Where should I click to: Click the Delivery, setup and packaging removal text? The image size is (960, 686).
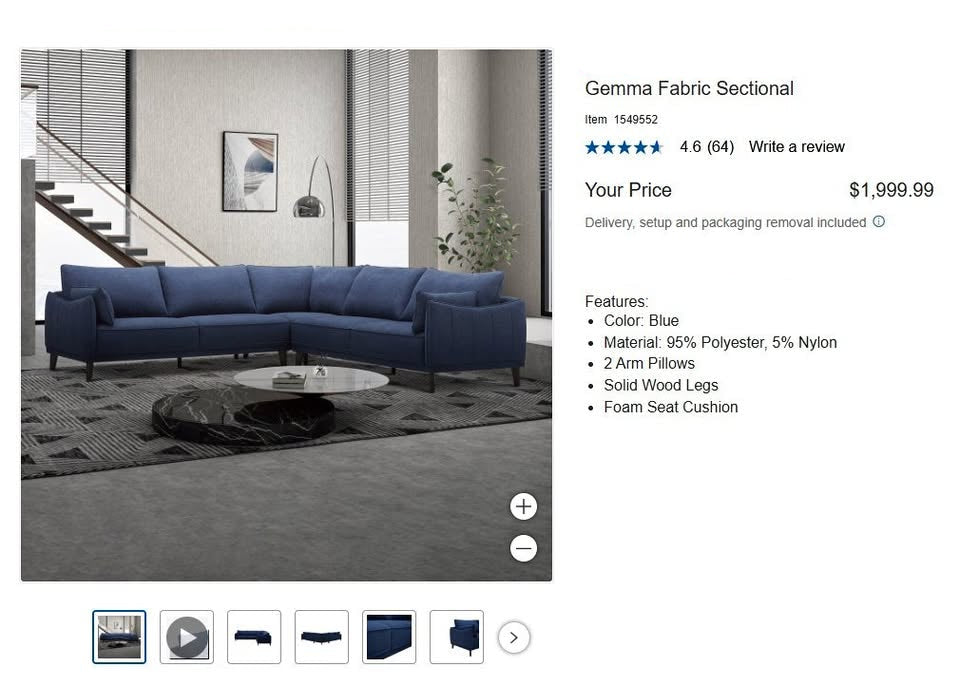tap(726, 222)
